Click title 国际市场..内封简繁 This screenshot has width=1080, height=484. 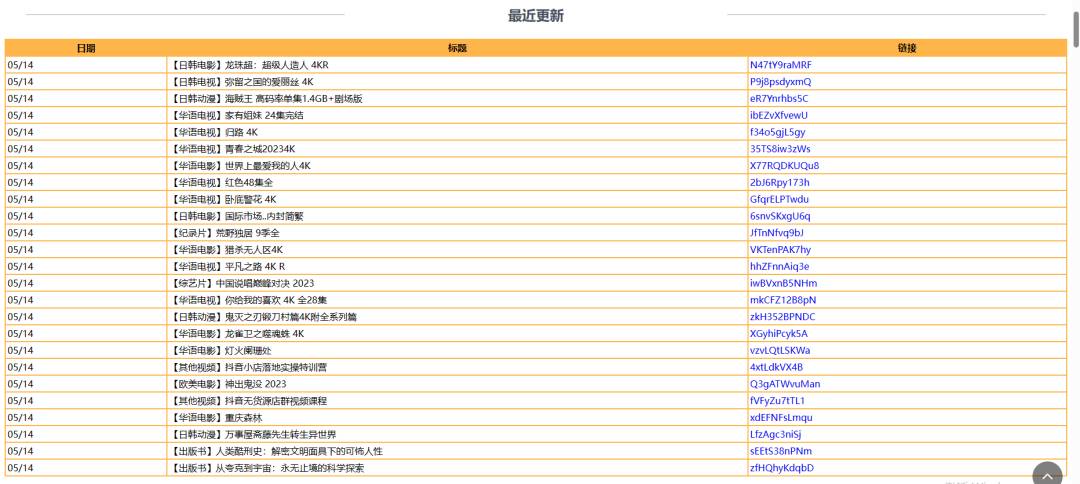point(264,216)
